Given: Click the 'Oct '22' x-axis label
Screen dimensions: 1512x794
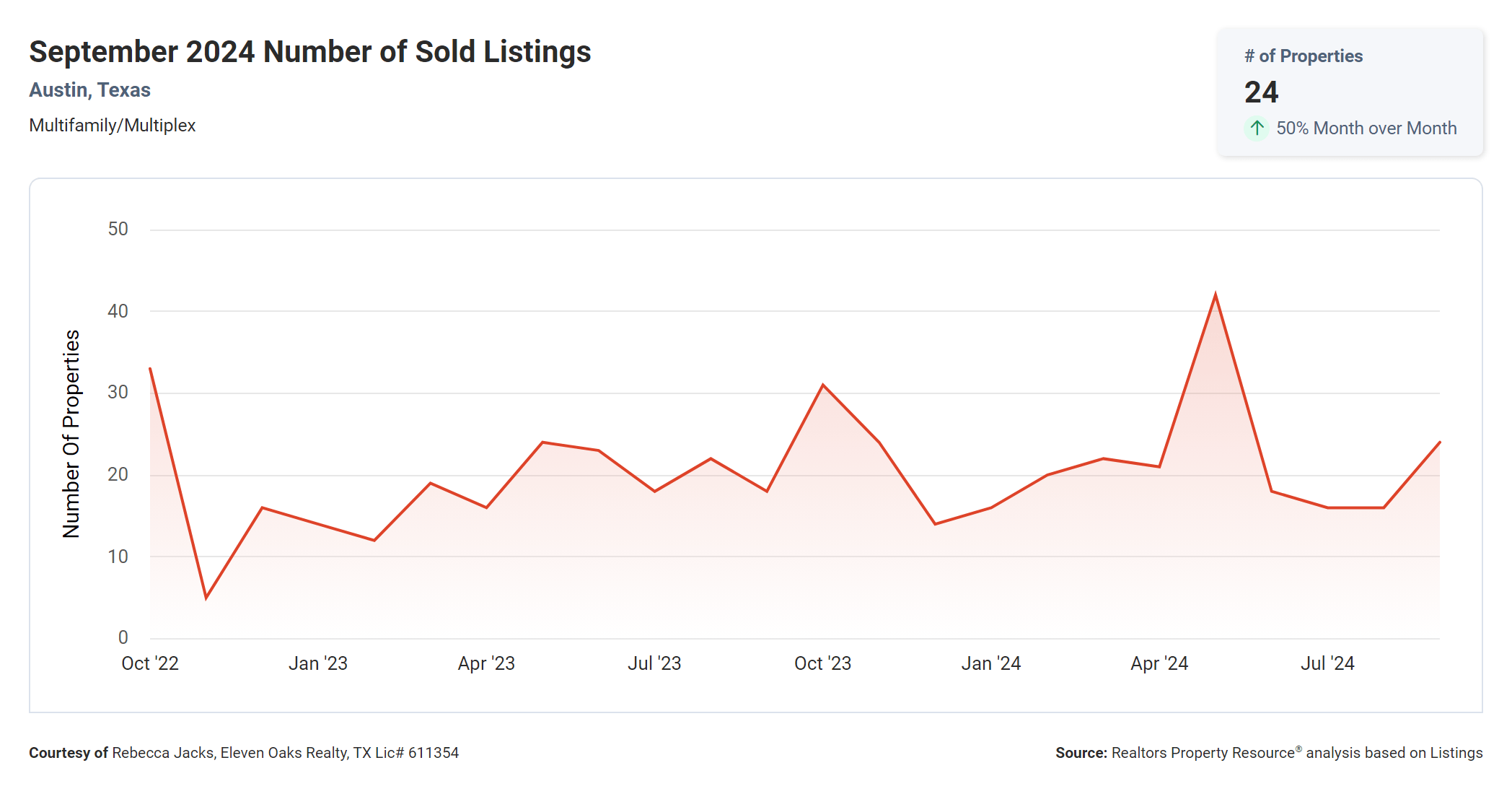Looking at the screenshot, I should tap(150, 663).
